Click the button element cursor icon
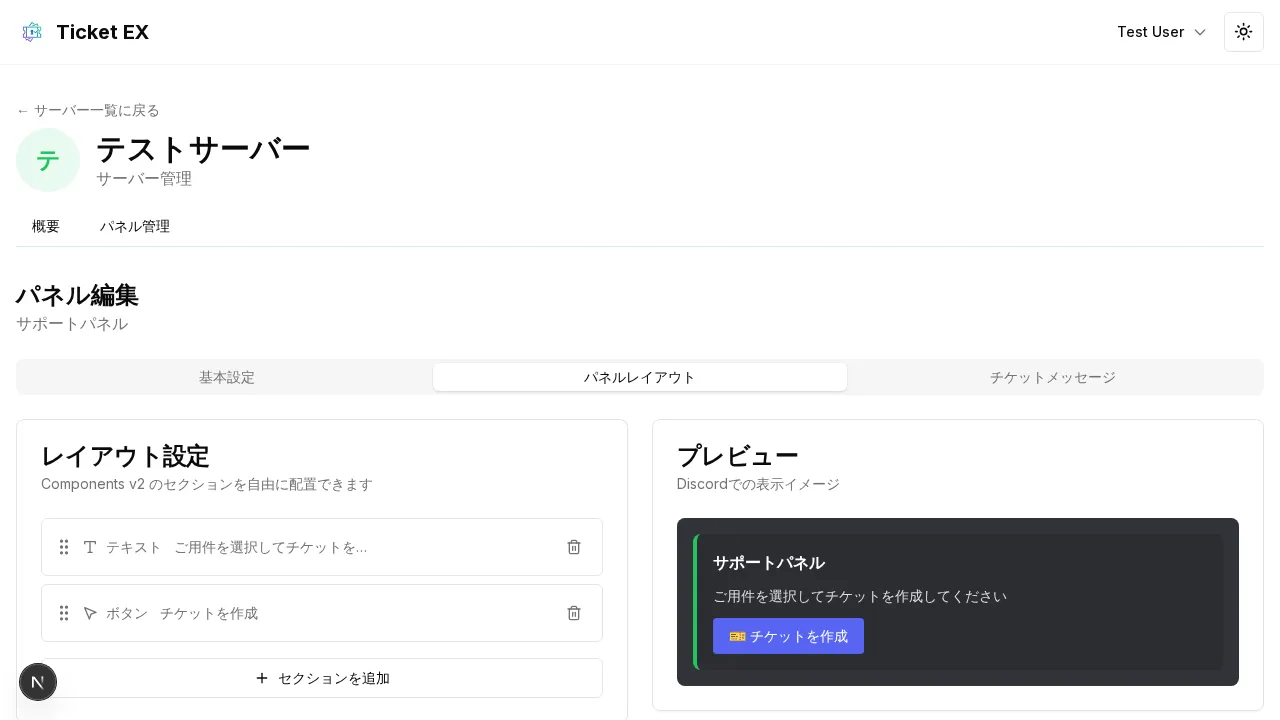The image size is (1280, 720). point(90,613)
